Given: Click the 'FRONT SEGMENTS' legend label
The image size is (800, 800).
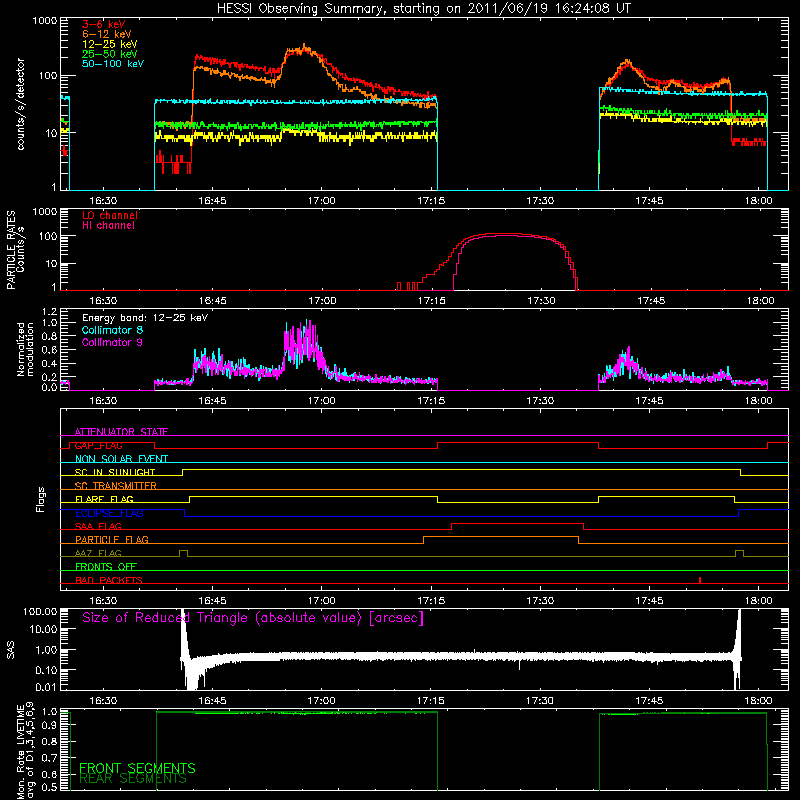Looking at the screenshot, I should tap(137, 768).
